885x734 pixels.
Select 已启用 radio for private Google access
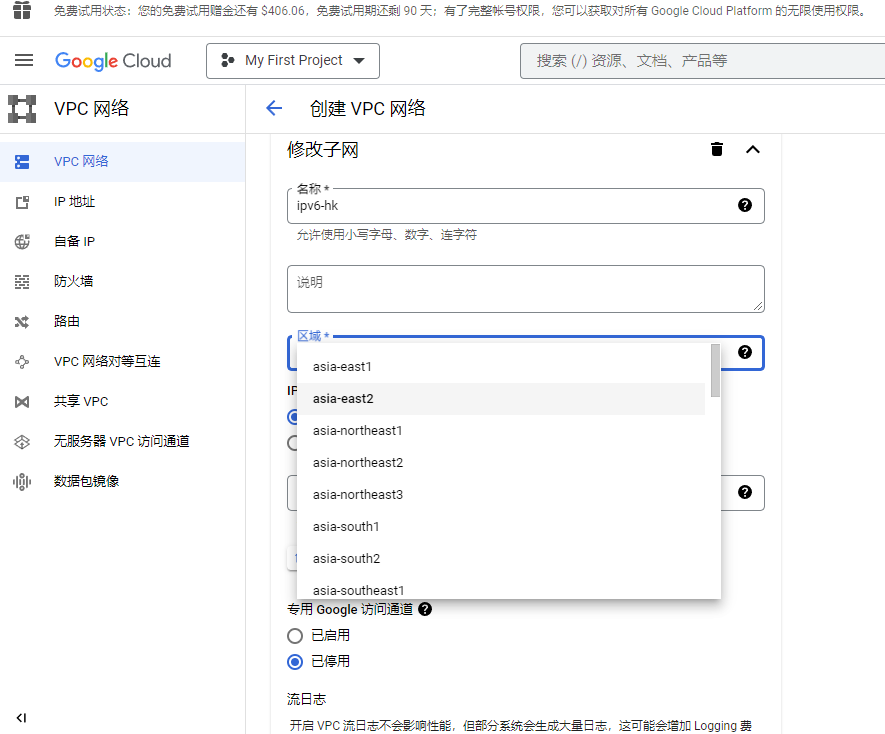(x=295, y=636)
